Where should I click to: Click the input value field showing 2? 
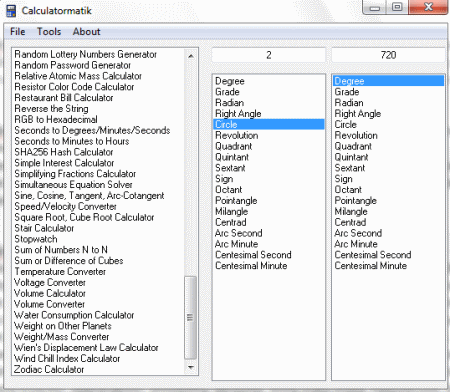click(269, 55)
